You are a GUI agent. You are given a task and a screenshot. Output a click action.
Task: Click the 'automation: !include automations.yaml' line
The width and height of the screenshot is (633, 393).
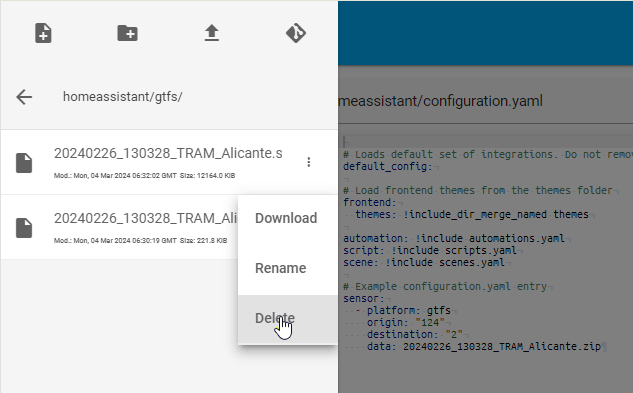pos(454,238)
